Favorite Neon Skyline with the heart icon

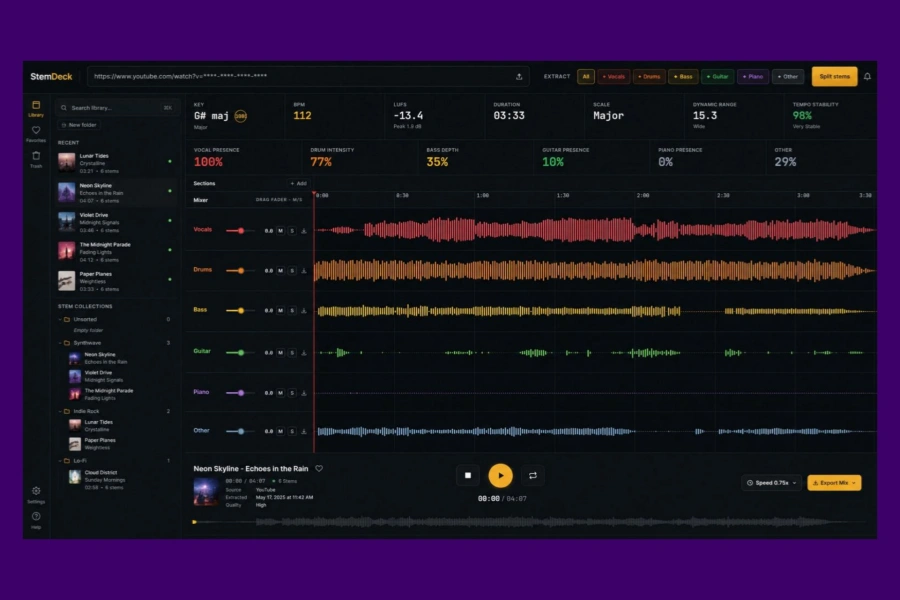pyautogui.click(x=319, y=469)
